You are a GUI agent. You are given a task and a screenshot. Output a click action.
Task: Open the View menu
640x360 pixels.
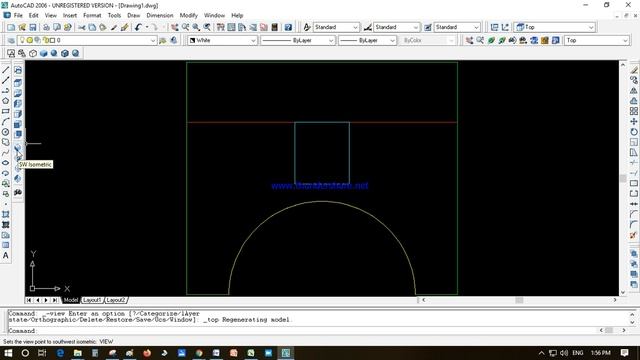51,15
